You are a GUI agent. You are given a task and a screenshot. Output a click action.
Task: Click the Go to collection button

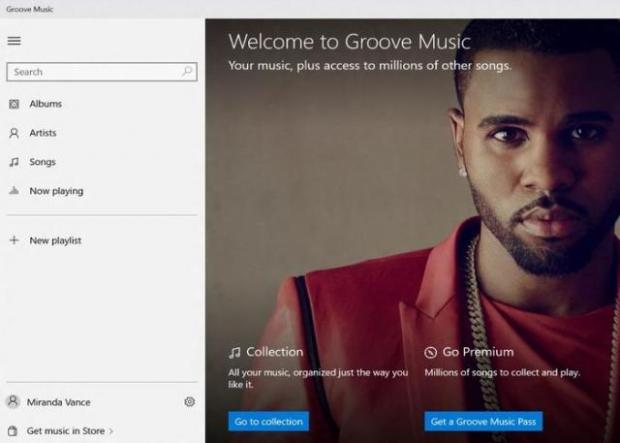[x=268, y=421]
